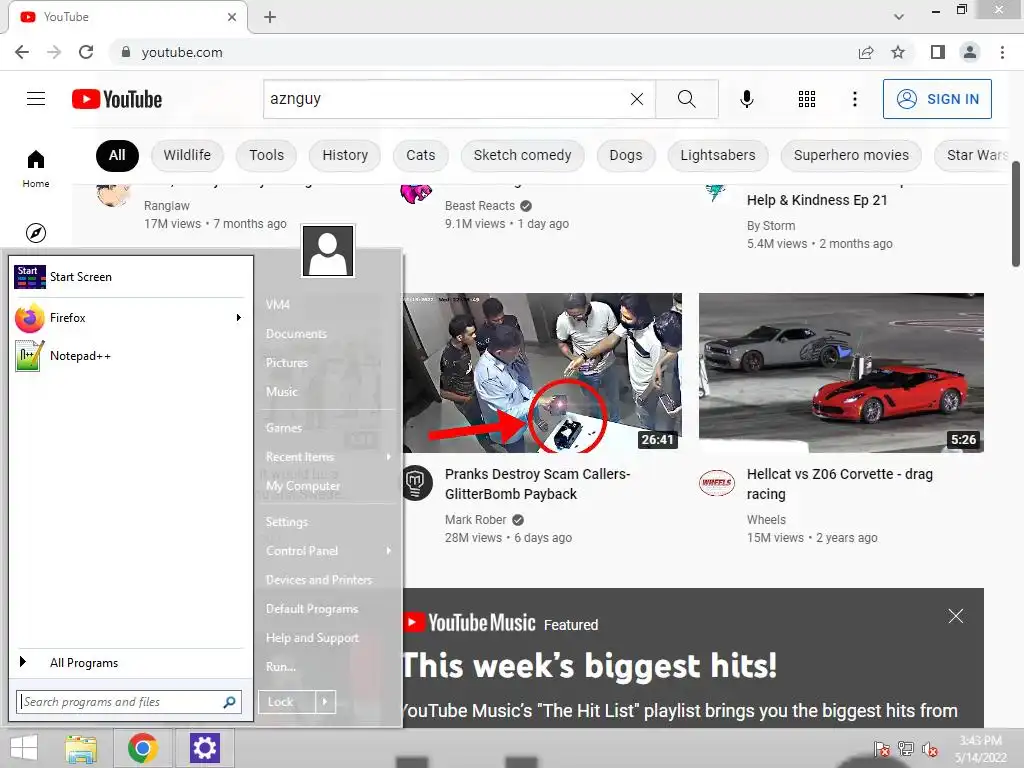Dismiss the YouTube Music featured banner
The image size is (1024, 768).
955,616
